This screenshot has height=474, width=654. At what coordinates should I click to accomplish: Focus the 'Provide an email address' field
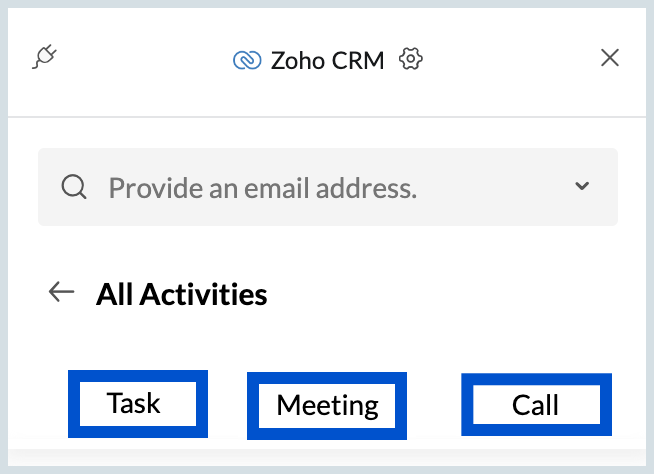coord(328,187)
